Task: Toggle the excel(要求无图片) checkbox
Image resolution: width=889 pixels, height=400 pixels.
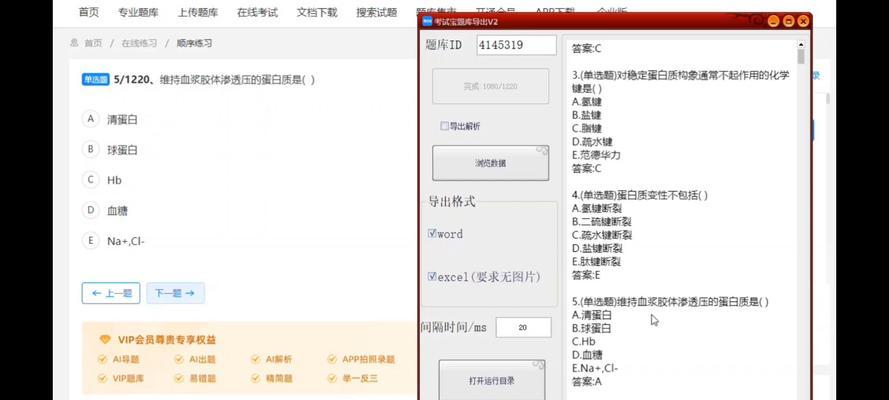Action: click(x=432, y=276)
